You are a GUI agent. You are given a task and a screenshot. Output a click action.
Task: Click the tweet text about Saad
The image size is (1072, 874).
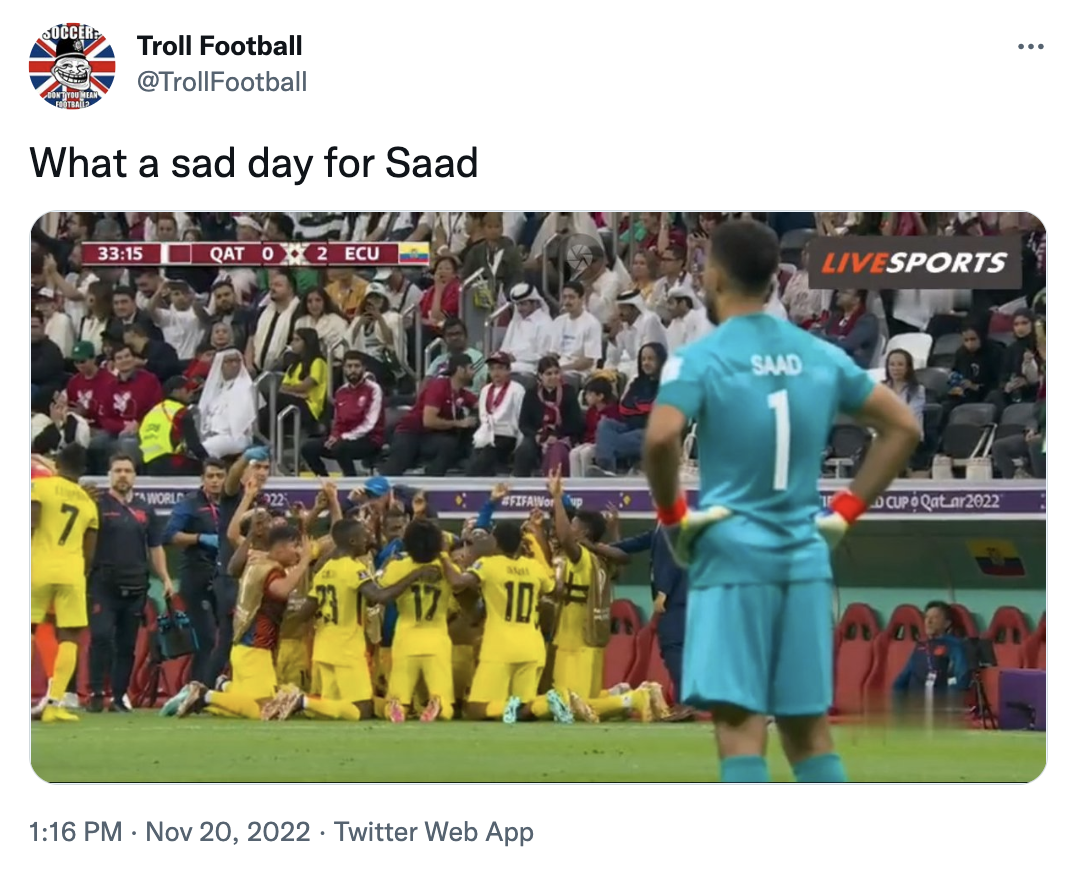(256, 163)
